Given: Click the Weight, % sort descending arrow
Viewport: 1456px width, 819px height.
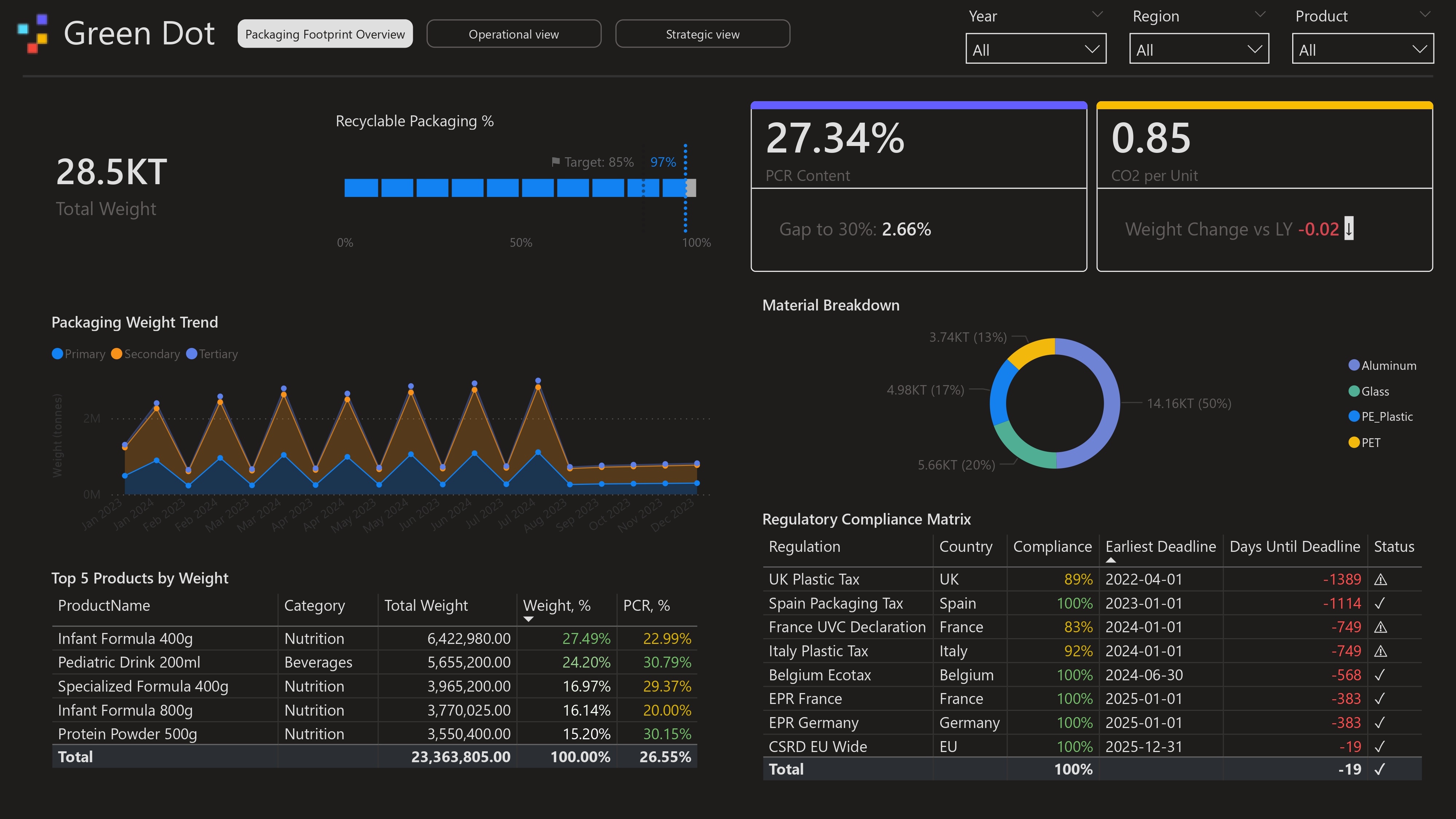Looking at the screenshot, I should [529, 619].
